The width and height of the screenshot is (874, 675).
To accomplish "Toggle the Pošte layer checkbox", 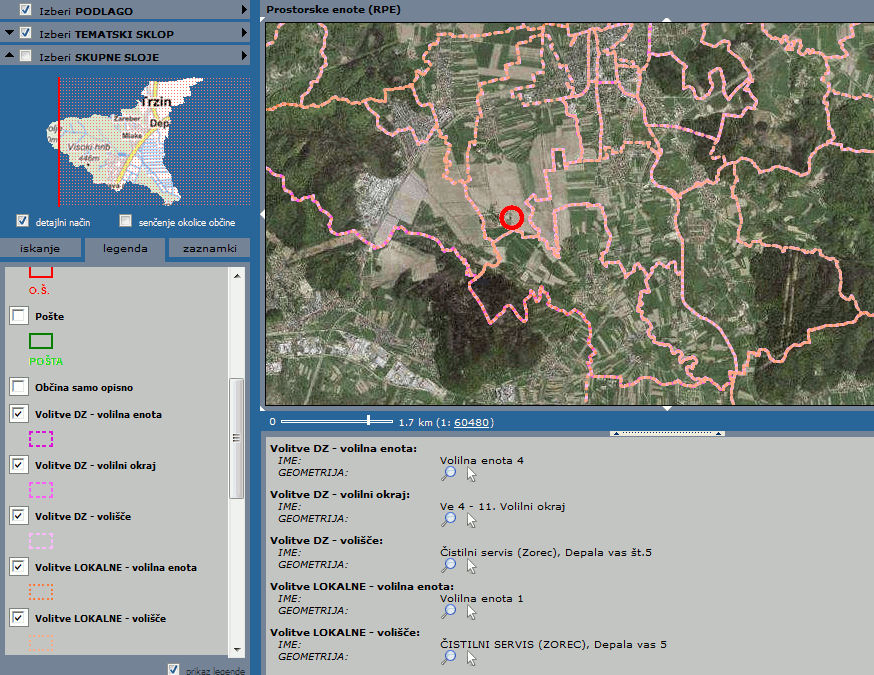I will click(x=19, y=316).
